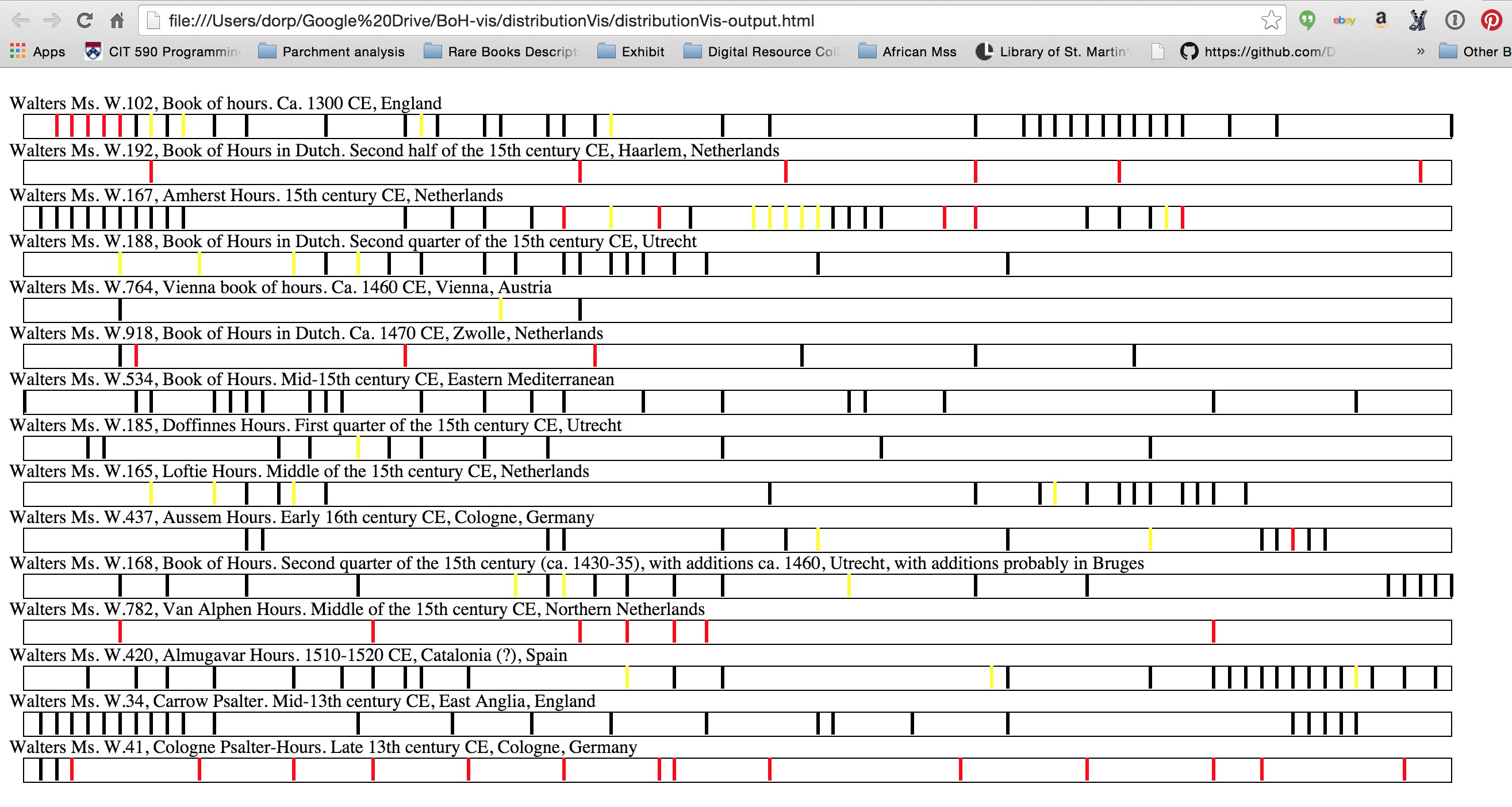Click the Walters Ms. W.102 title text
Image resolution: width=1512 pixels, height=807 pixels.
[226, 103]
